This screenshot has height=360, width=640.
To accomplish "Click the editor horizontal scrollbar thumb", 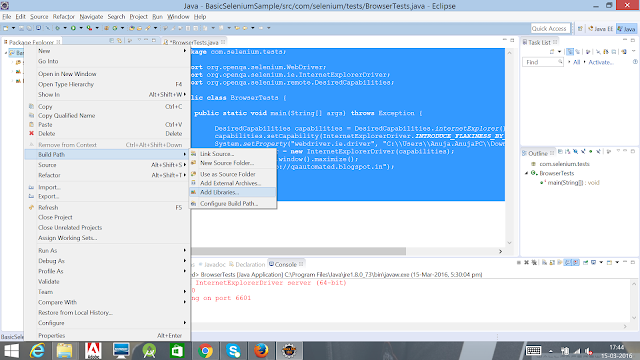I will [299, 251].
